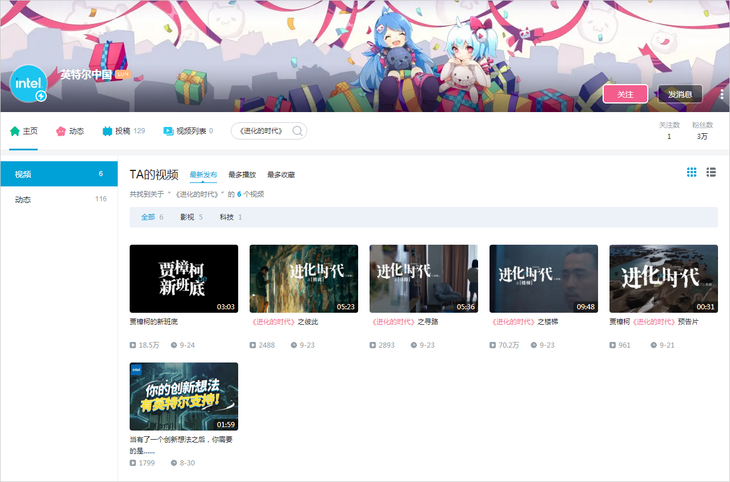
Task: Click the TA的视频 heading
Action: (154, 175)
